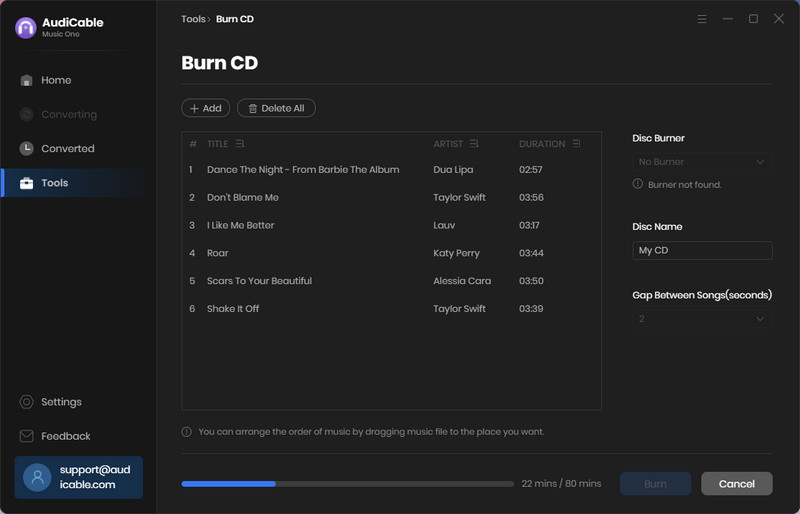Click the info icon beside the drag hint
Viewport: 800px width, 514px height.
pos(187,432)
